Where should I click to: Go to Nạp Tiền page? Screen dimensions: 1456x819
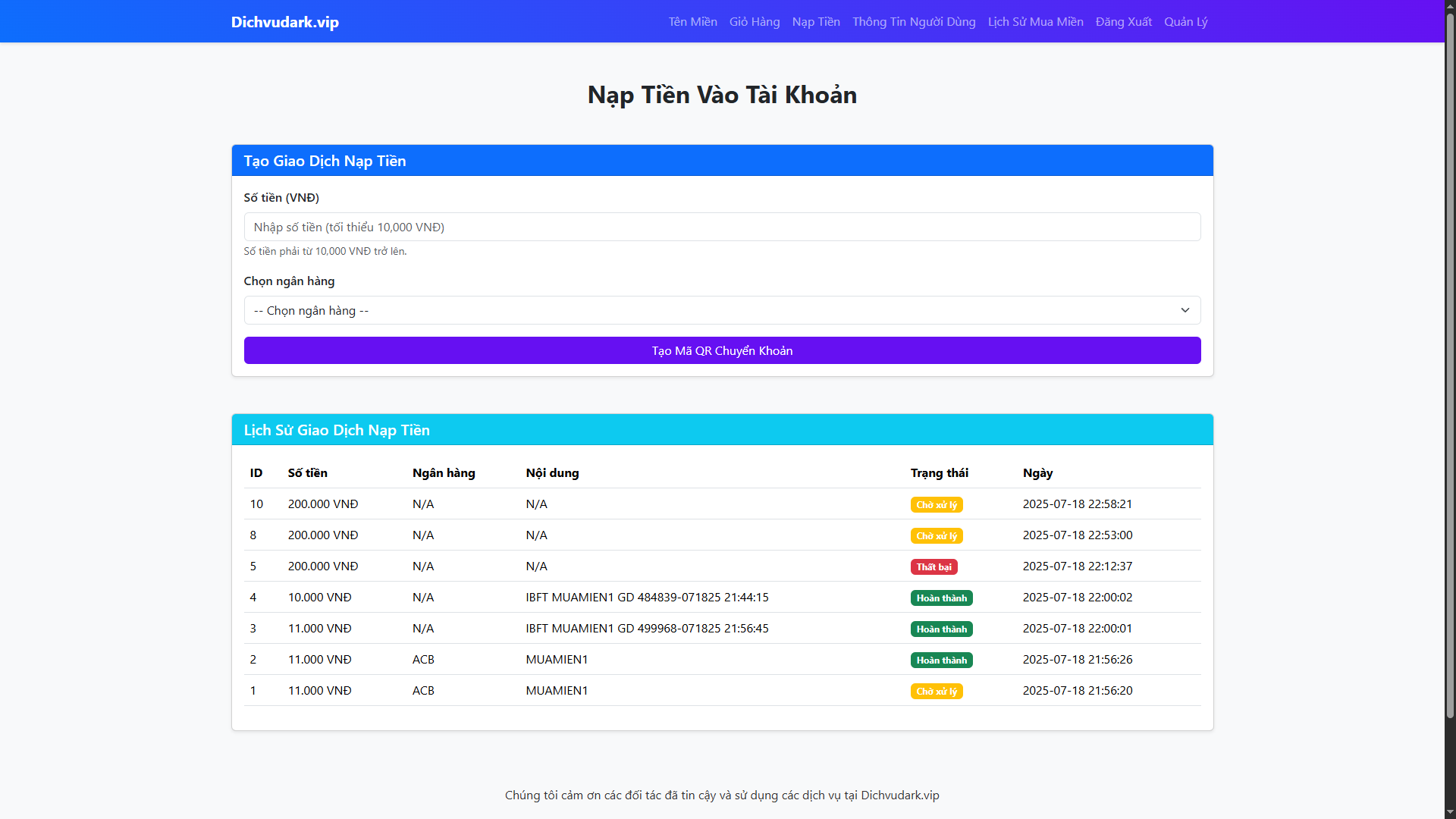pos(816,22)
